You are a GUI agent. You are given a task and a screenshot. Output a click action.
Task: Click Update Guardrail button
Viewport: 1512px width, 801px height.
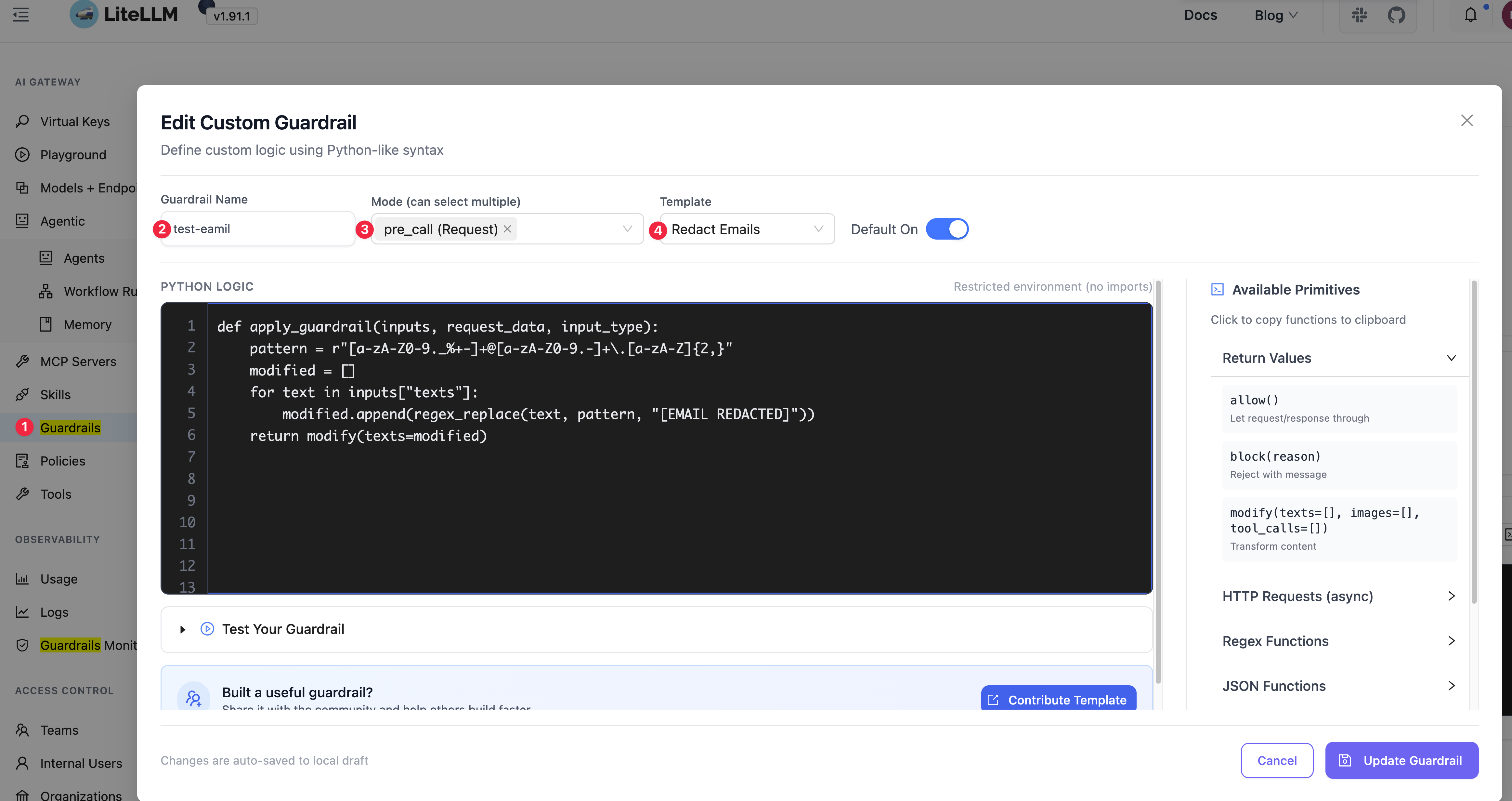point(1401,760)
